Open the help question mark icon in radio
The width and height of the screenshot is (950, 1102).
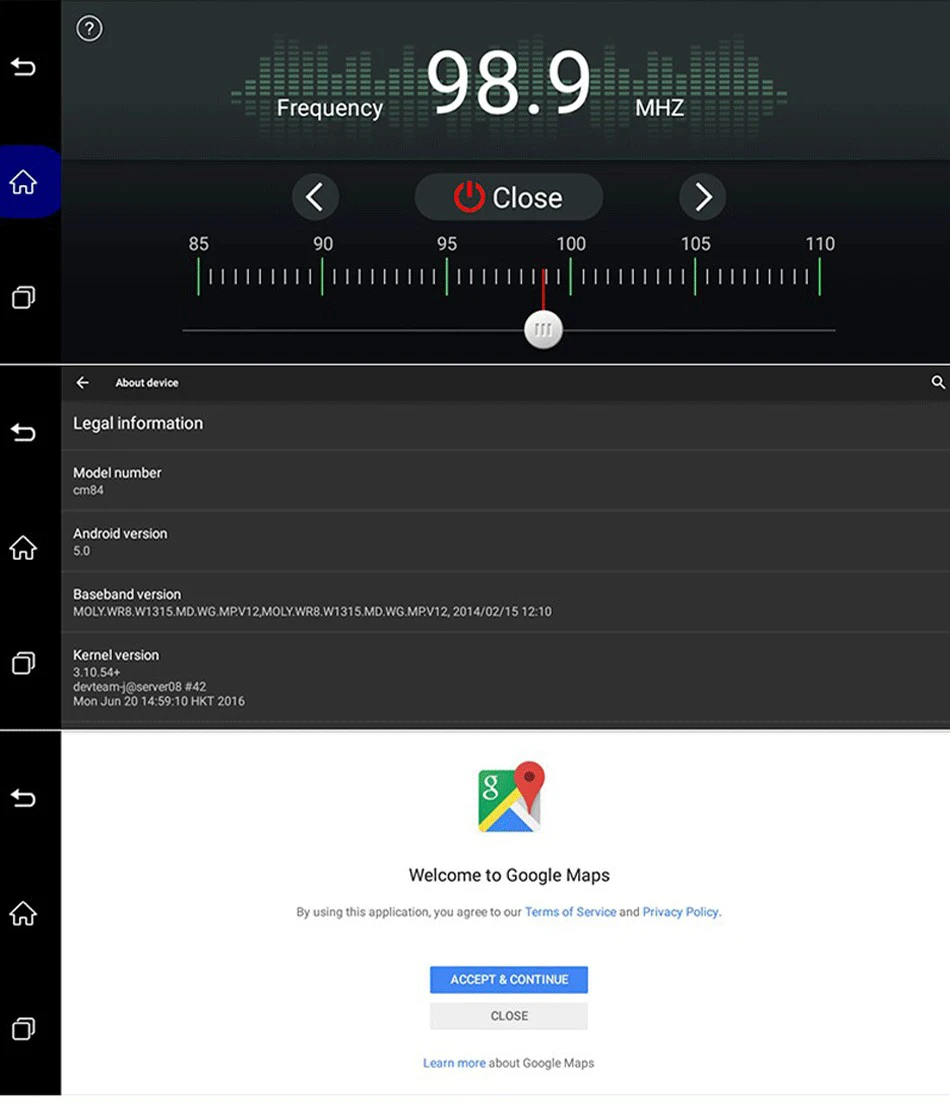[89, 29]
